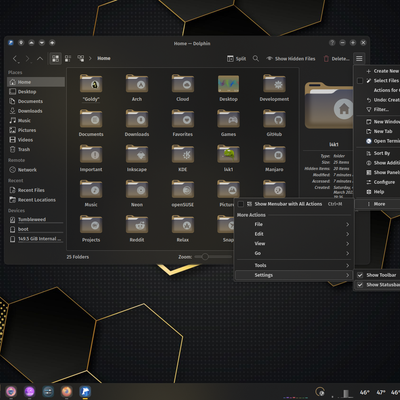Open the Important folder

coord(91,158)
